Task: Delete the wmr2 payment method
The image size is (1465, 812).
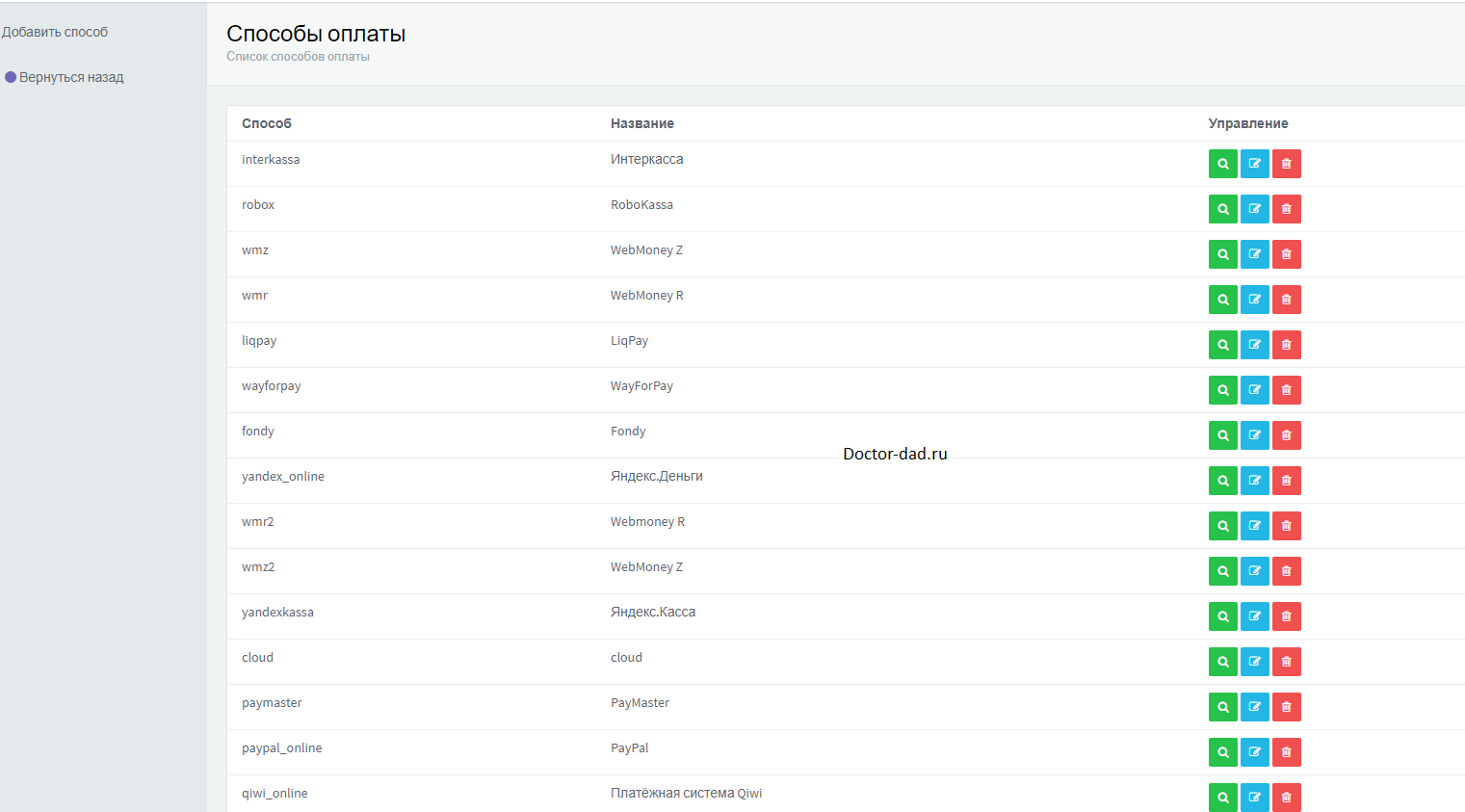Action: coord(1287,526)
